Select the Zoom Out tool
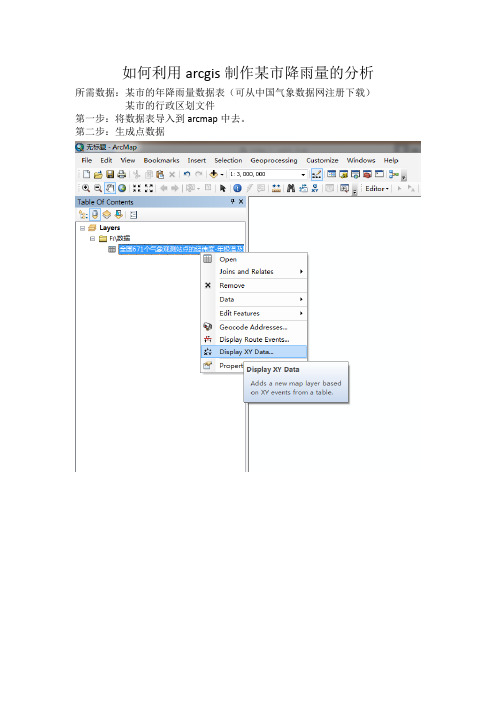This screenshot has width=496, height=702. click(98, 188)
